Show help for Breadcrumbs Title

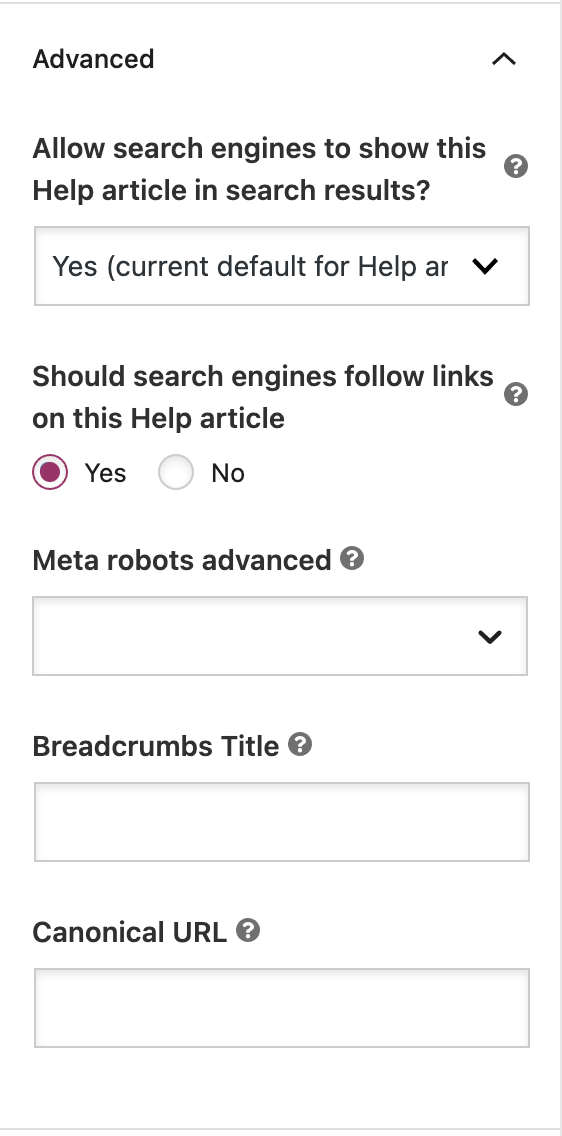(300, 744)
